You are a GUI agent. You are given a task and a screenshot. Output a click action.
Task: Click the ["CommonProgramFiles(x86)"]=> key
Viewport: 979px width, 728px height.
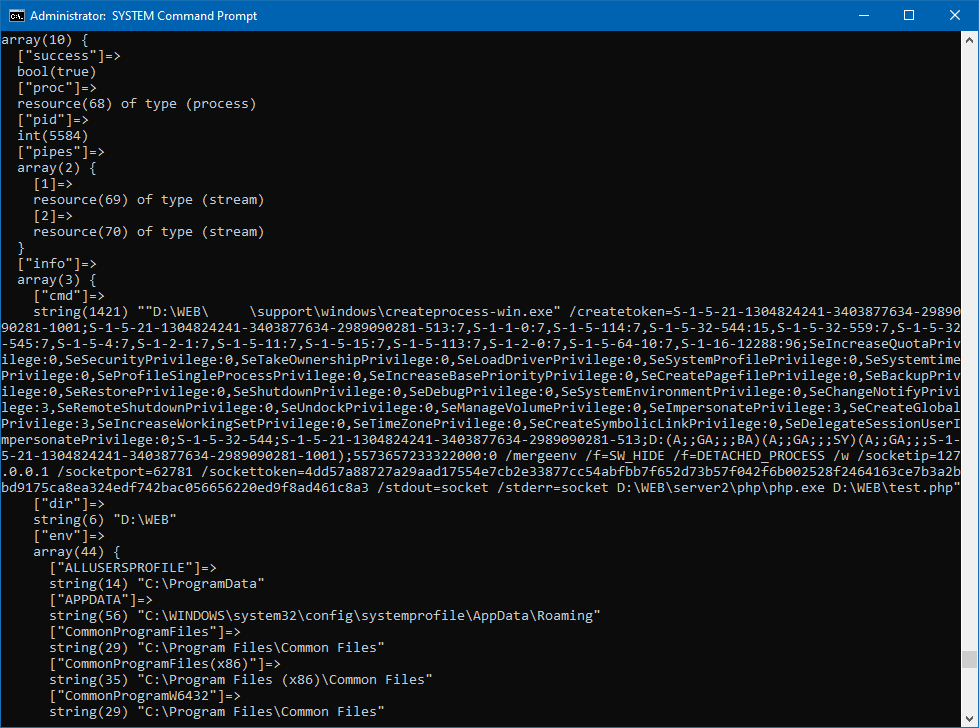pos(165,664)
